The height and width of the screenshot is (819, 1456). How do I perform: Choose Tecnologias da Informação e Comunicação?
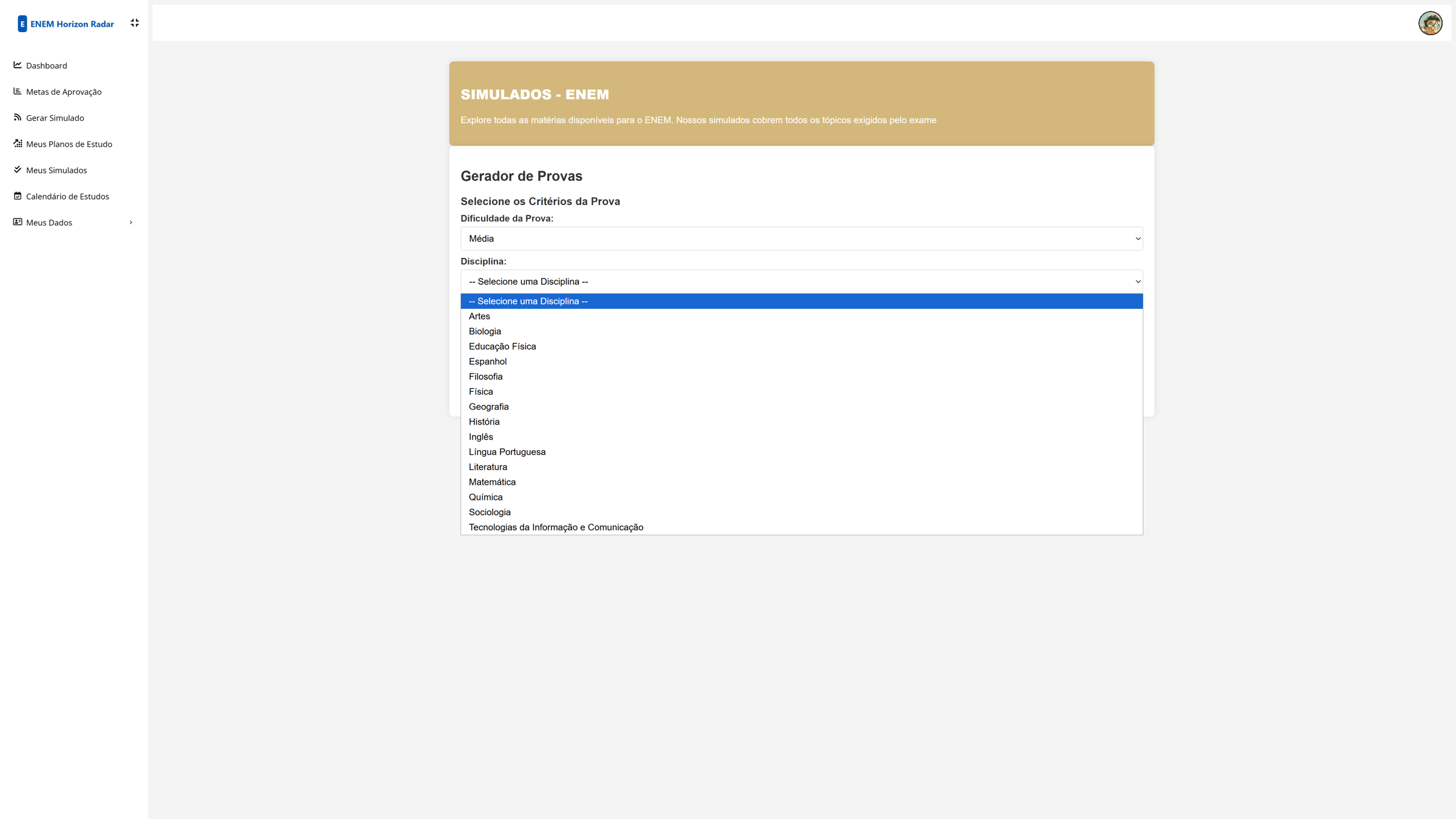(801, 527)
